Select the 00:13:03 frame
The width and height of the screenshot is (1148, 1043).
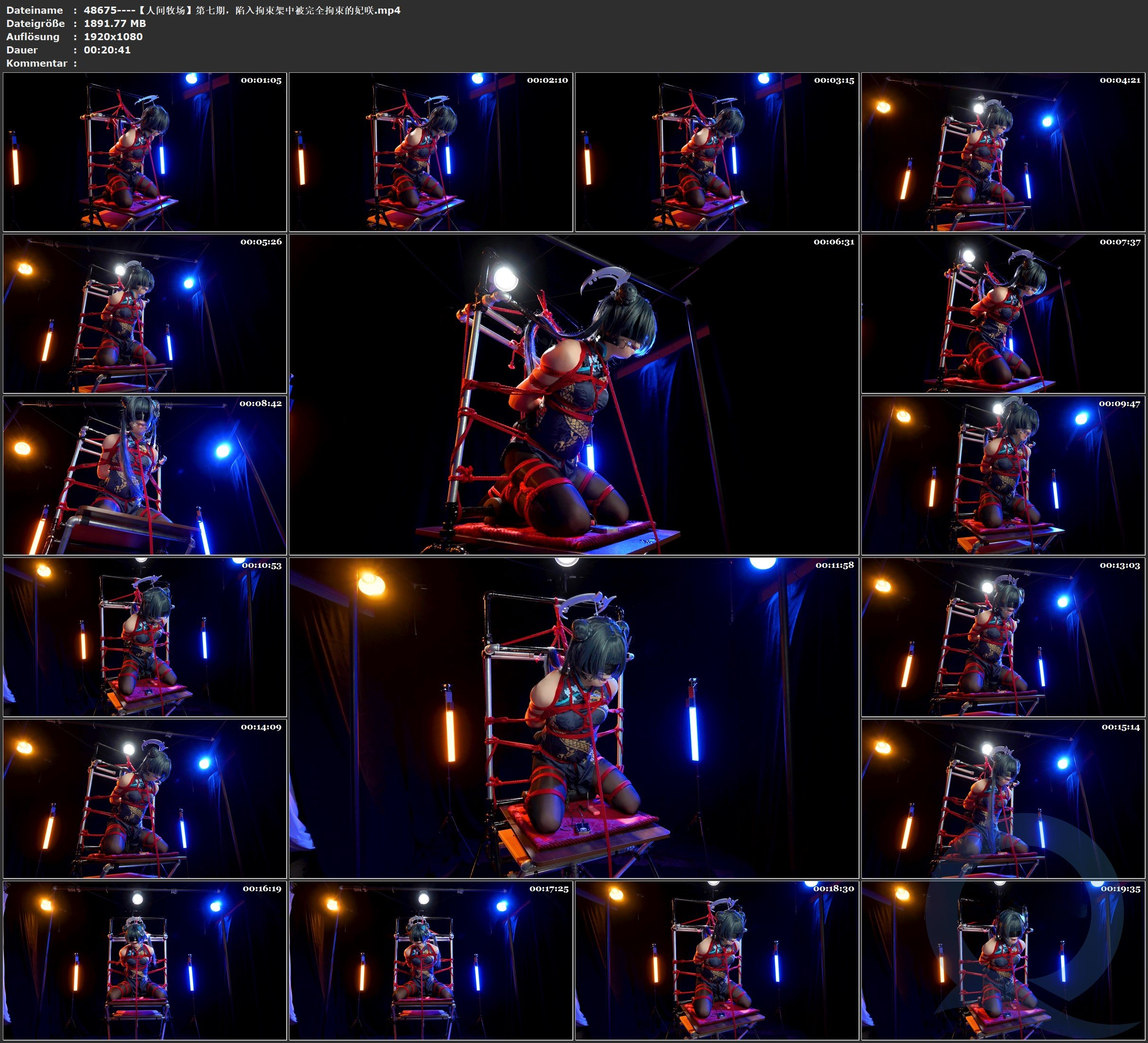click(1003, 637)
